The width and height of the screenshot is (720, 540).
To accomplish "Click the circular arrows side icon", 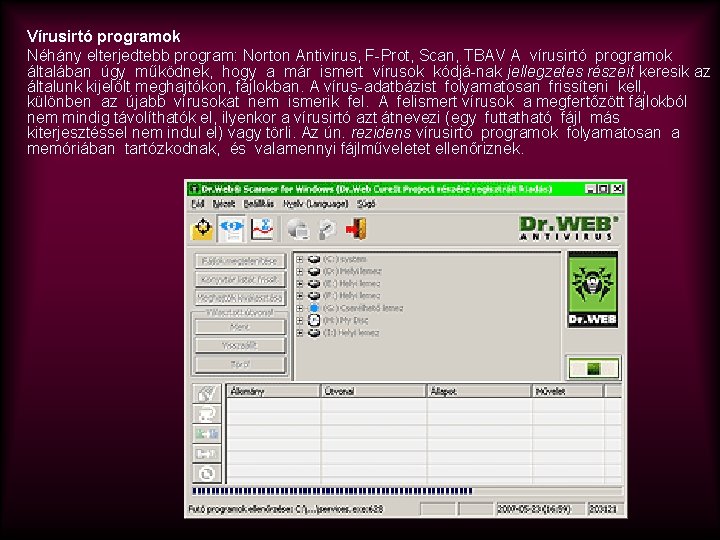I will [207, 473].
